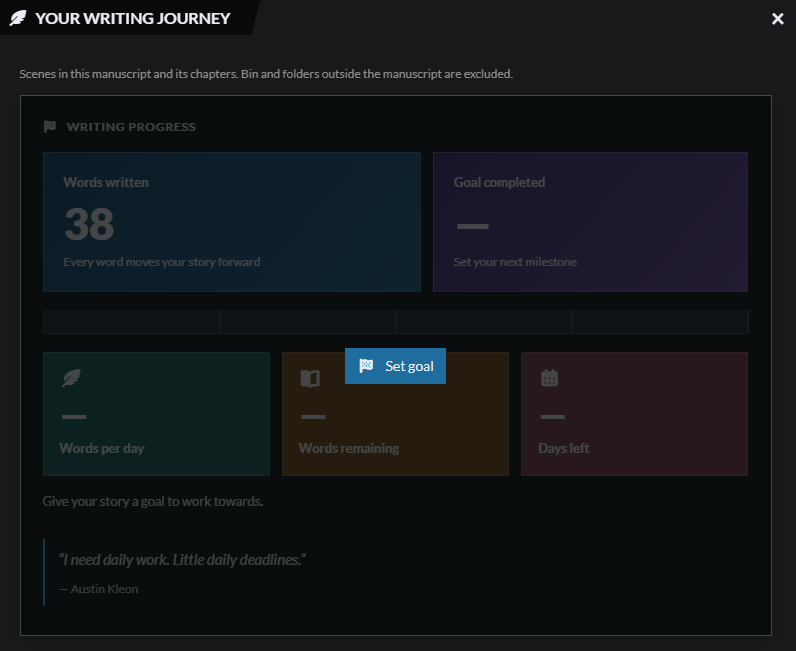Screen dimensions: 796x651
Task: Click the calendar icon in Days left card
Action: coord(549,378)
